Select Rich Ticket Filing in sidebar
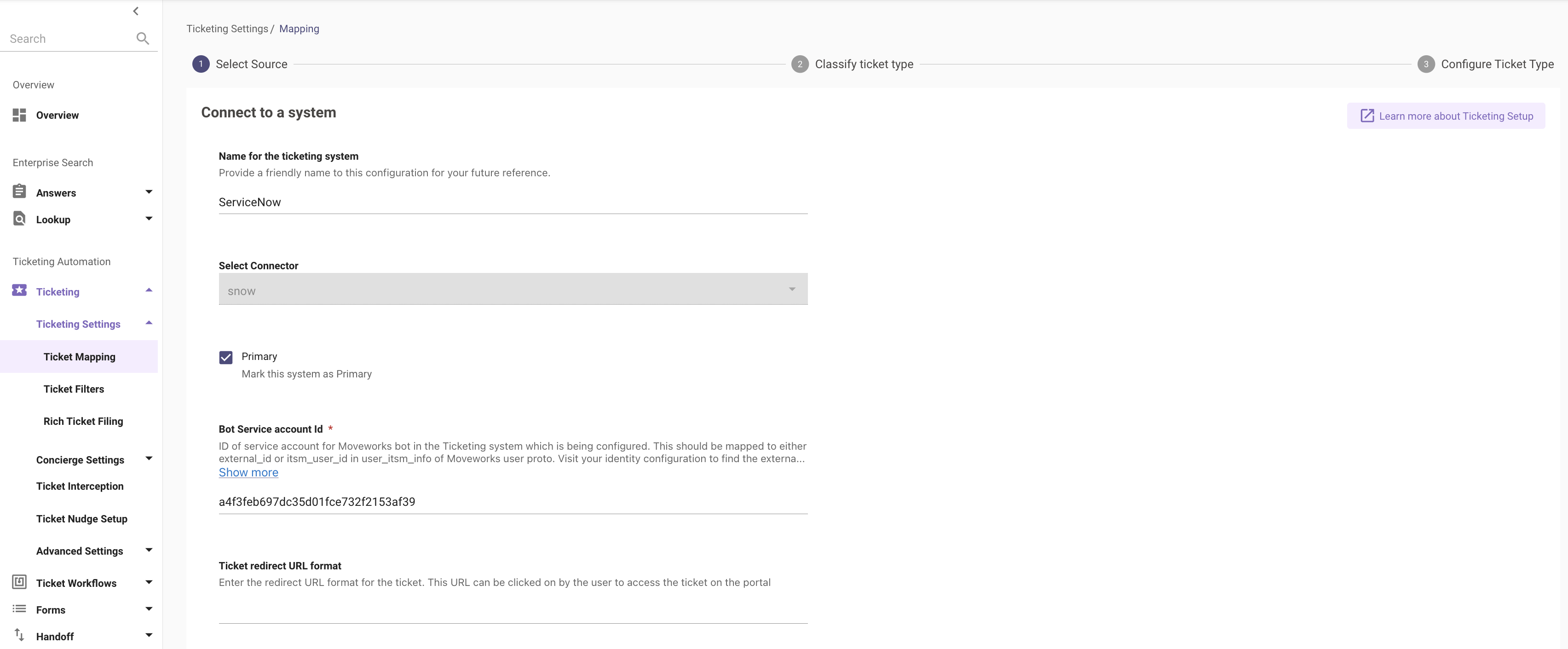1568x649 pixels. pyautogui.click(x=83, y=421)
